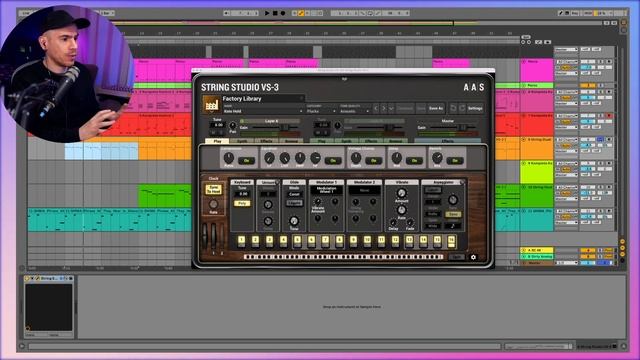Click the Delay Wet knob
The image size is (640, 360).
[x=396, y=158]
